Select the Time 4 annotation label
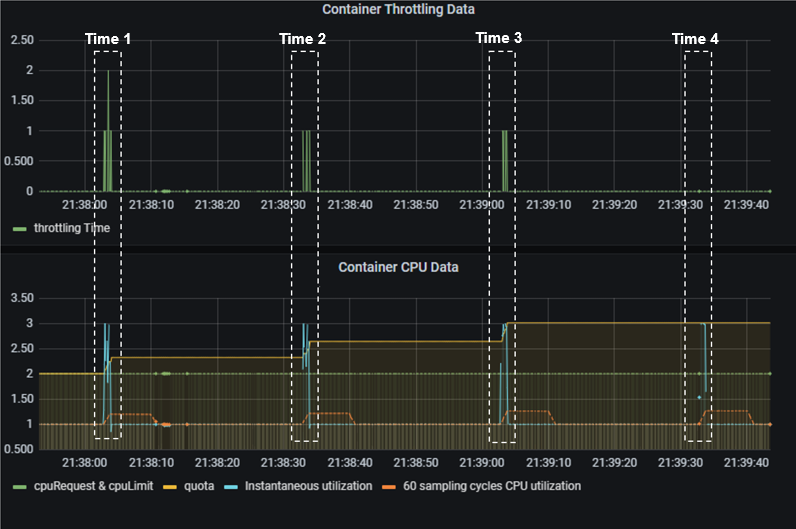The image size is (796, 529). 695,39
